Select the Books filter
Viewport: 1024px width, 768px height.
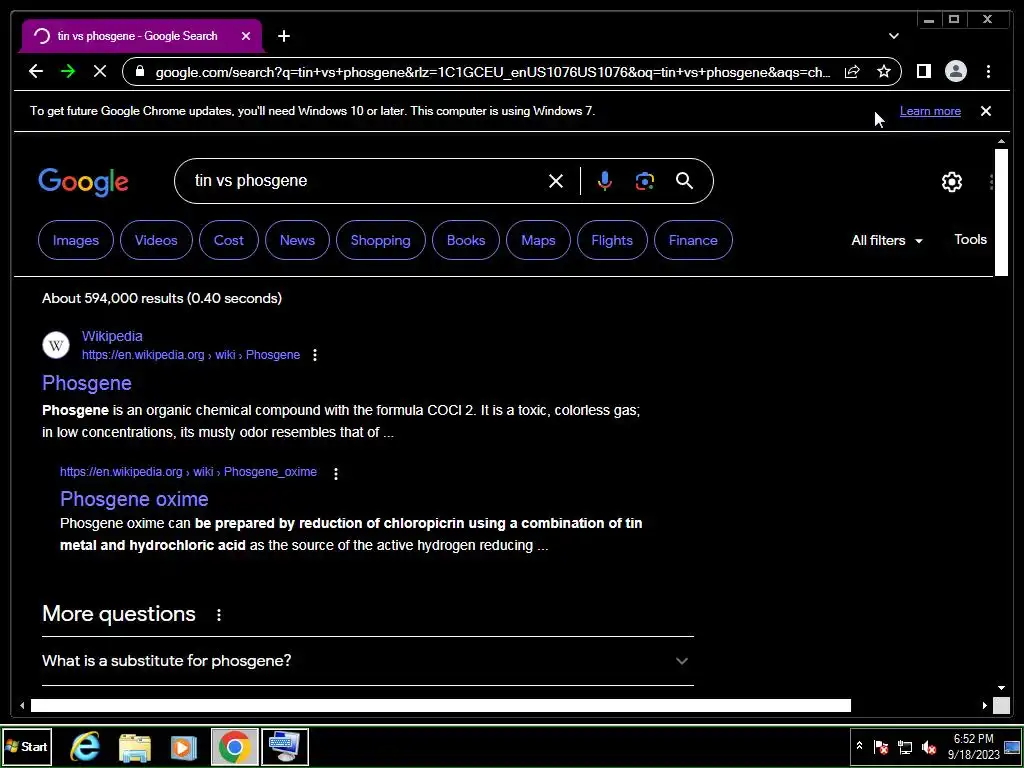466,240
